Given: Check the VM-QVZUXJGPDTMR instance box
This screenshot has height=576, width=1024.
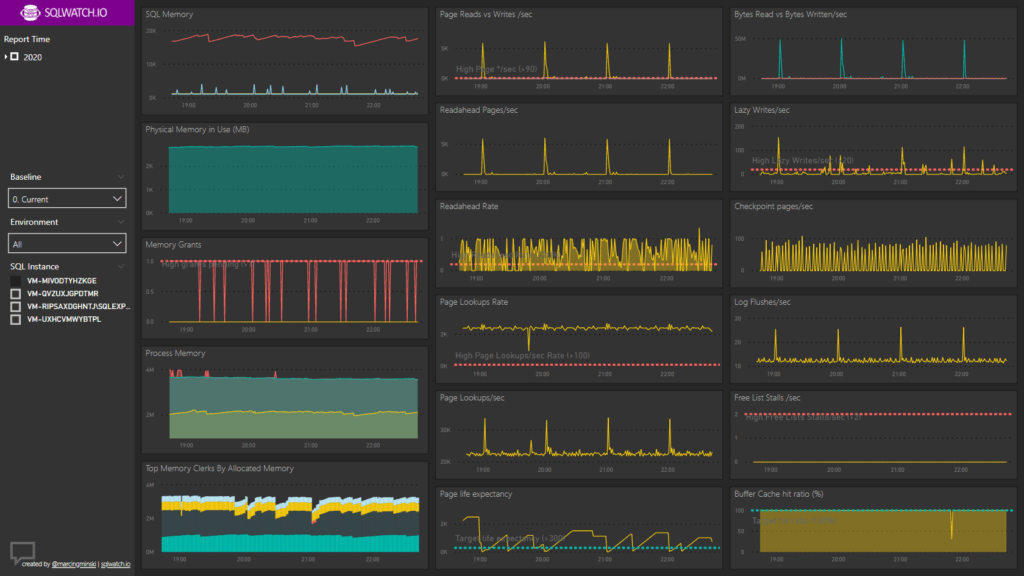Looking at the screenshot, I should (x=16, y=294).
